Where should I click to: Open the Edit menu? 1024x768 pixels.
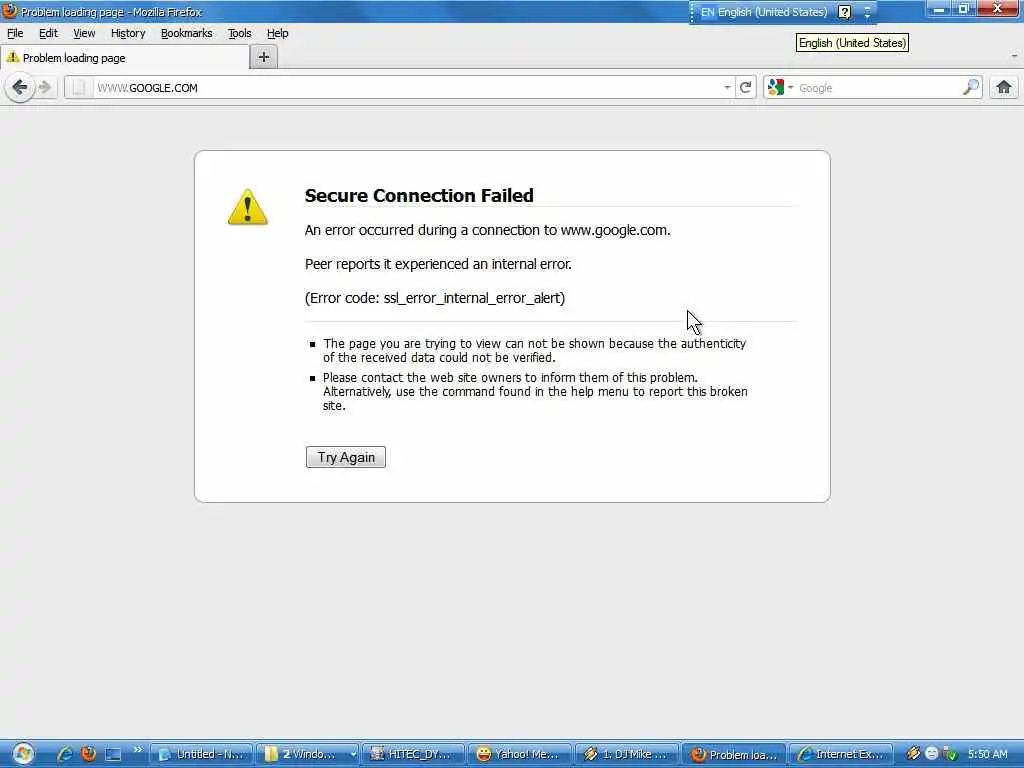(x=48, y=33)
